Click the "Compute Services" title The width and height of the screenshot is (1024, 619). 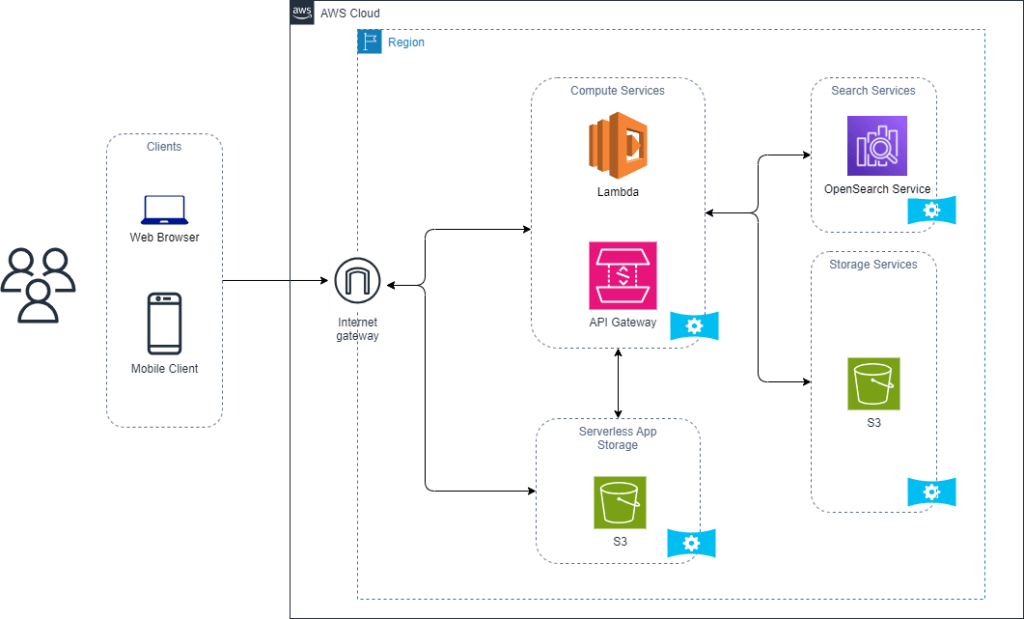618,91
